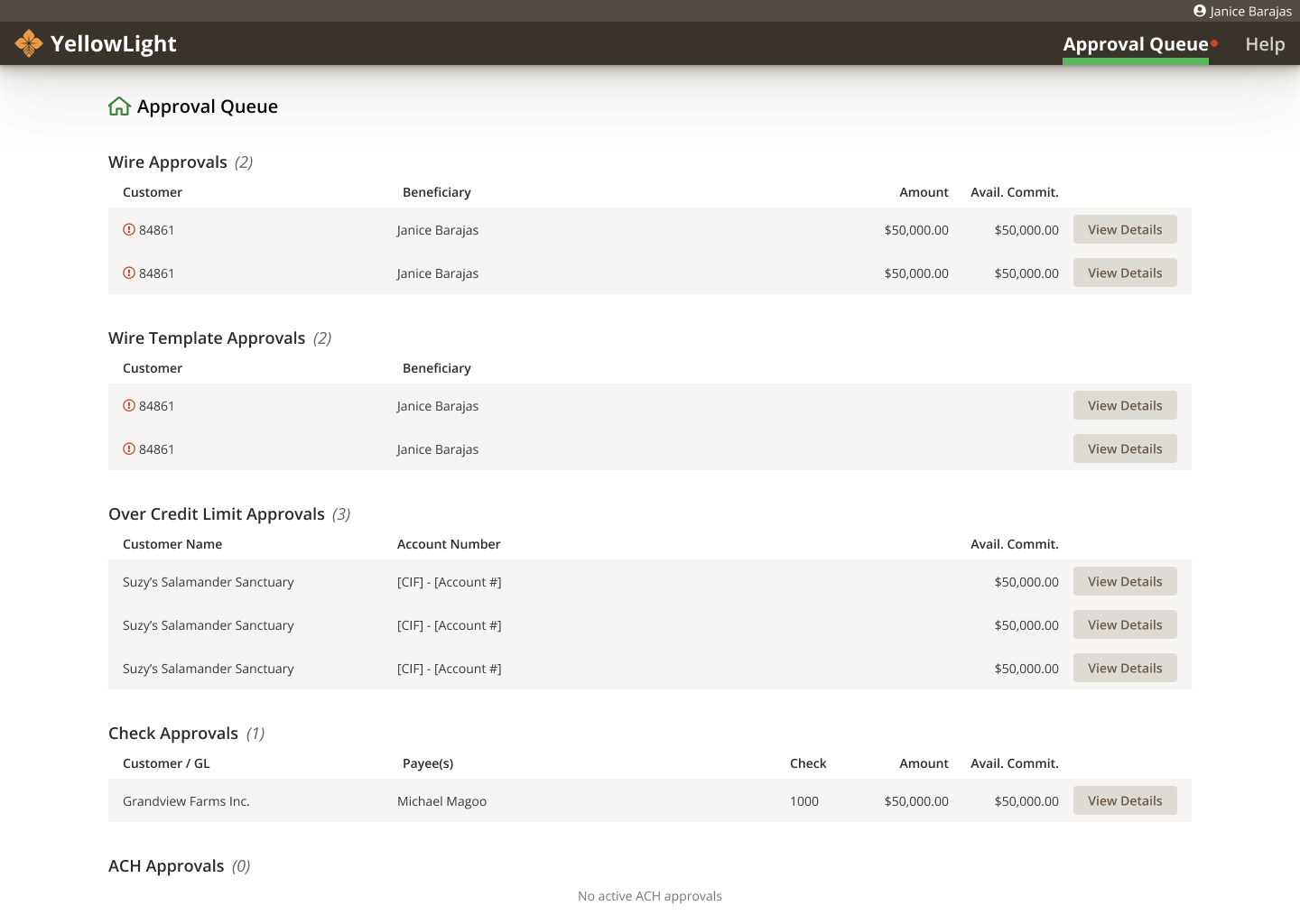Image resolution: width=1300 pixels, height=924 pixels.
Task: Click the YellowLight brand name
Action: point(114,43)
